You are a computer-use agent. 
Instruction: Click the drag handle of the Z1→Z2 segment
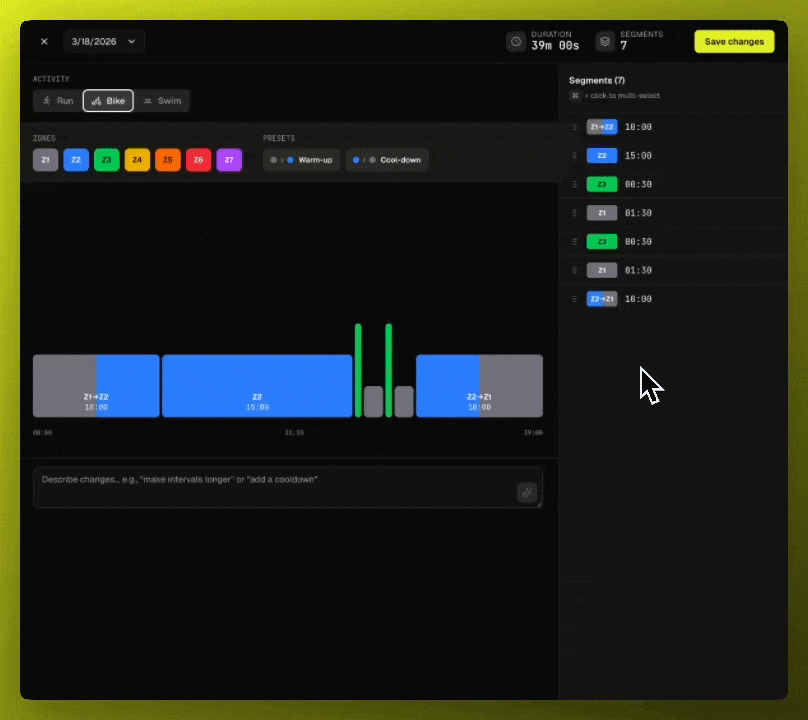click(x=574, y=127)
